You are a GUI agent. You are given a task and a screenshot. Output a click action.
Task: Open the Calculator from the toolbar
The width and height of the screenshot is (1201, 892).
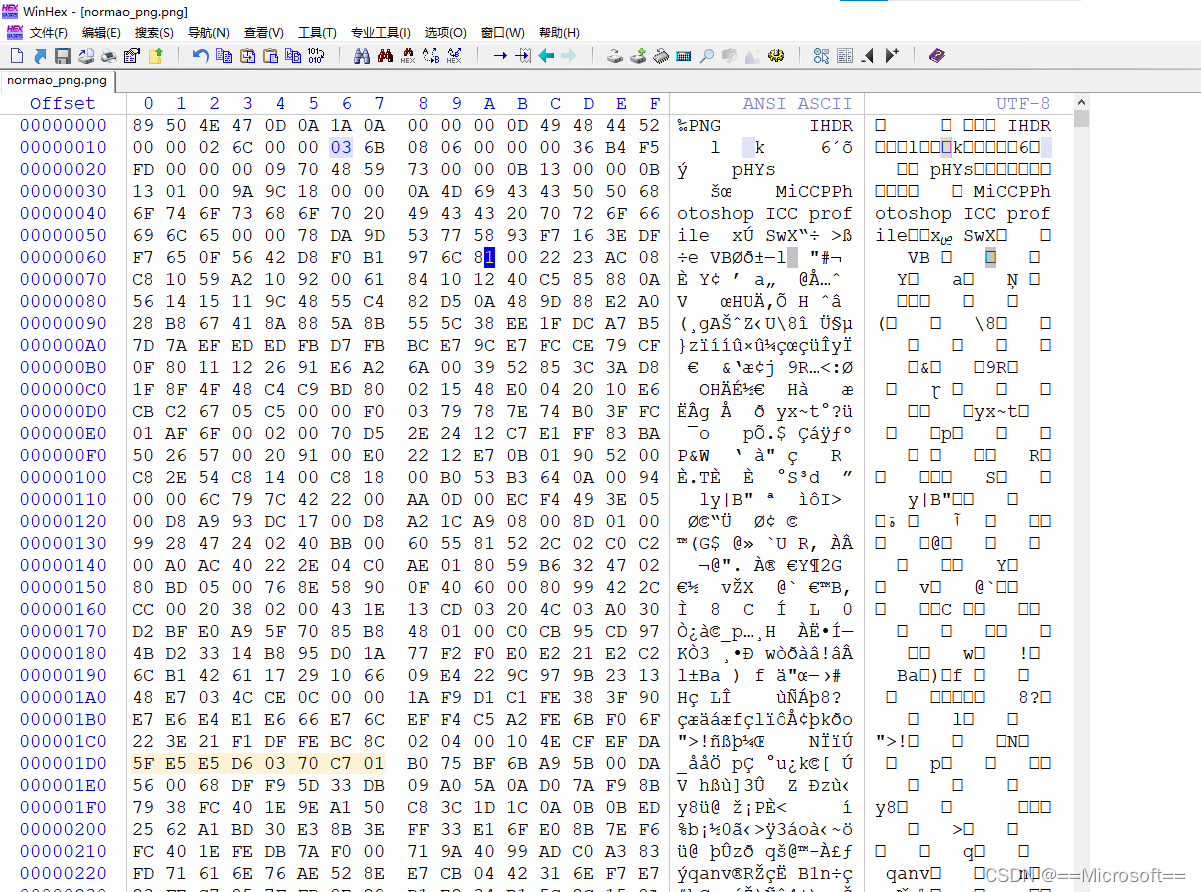684,56
